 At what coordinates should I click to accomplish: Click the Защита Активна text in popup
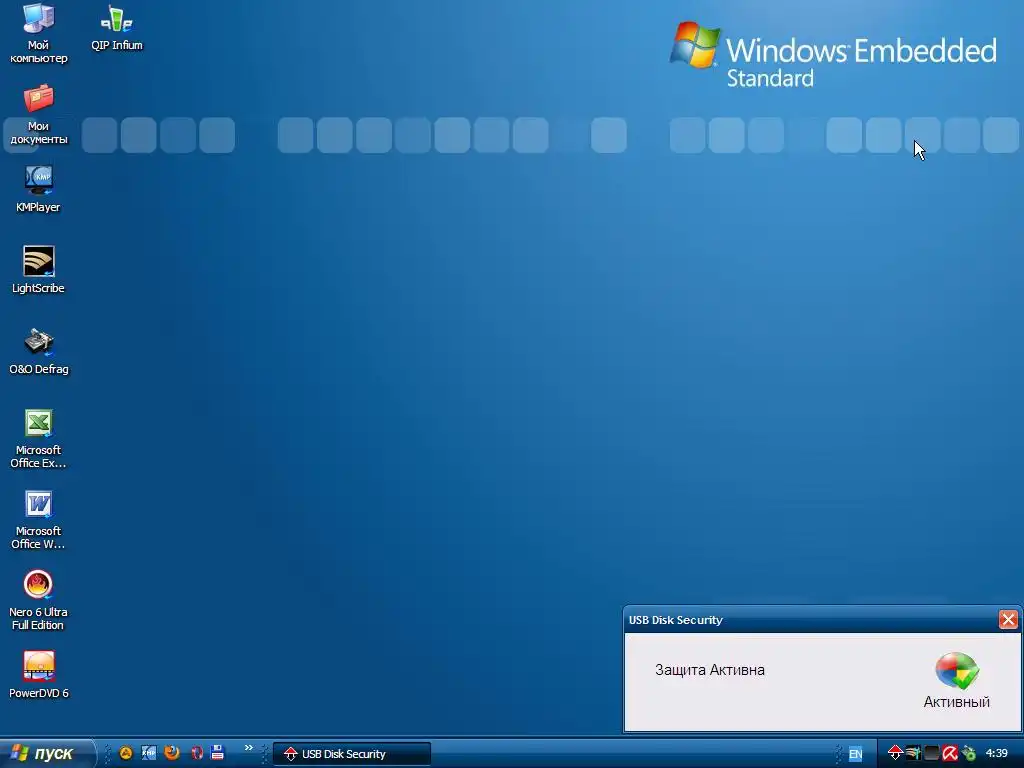[x=710, y=670]
